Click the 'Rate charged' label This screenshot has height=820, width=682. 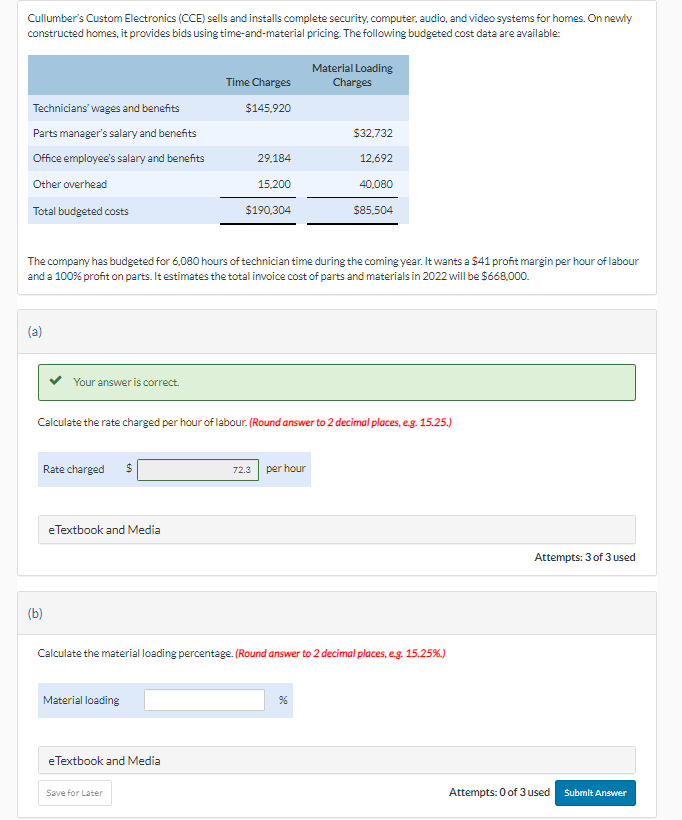[74, 470]
